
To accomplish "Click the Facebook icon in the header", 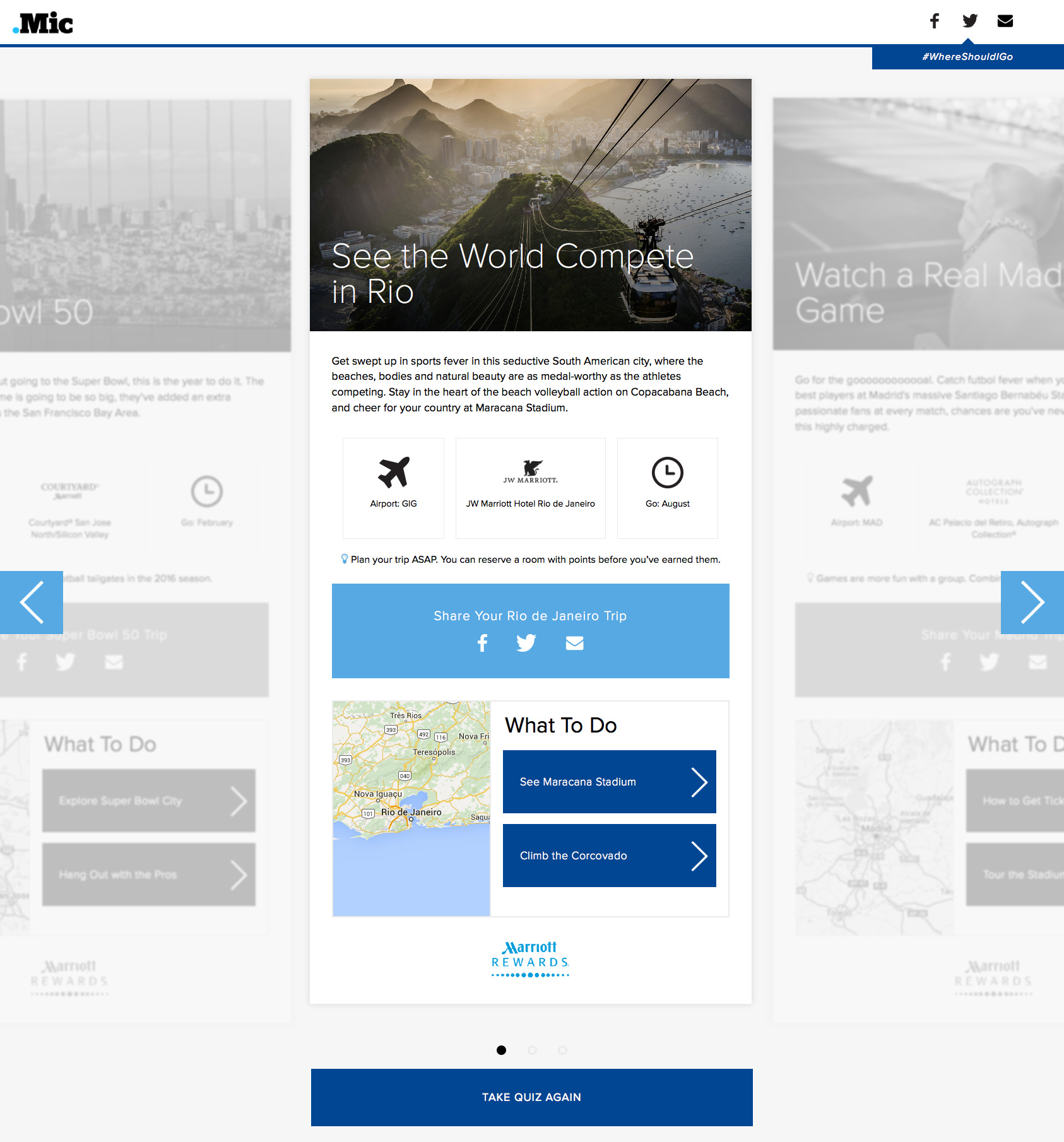I will [x=934, y=21].
